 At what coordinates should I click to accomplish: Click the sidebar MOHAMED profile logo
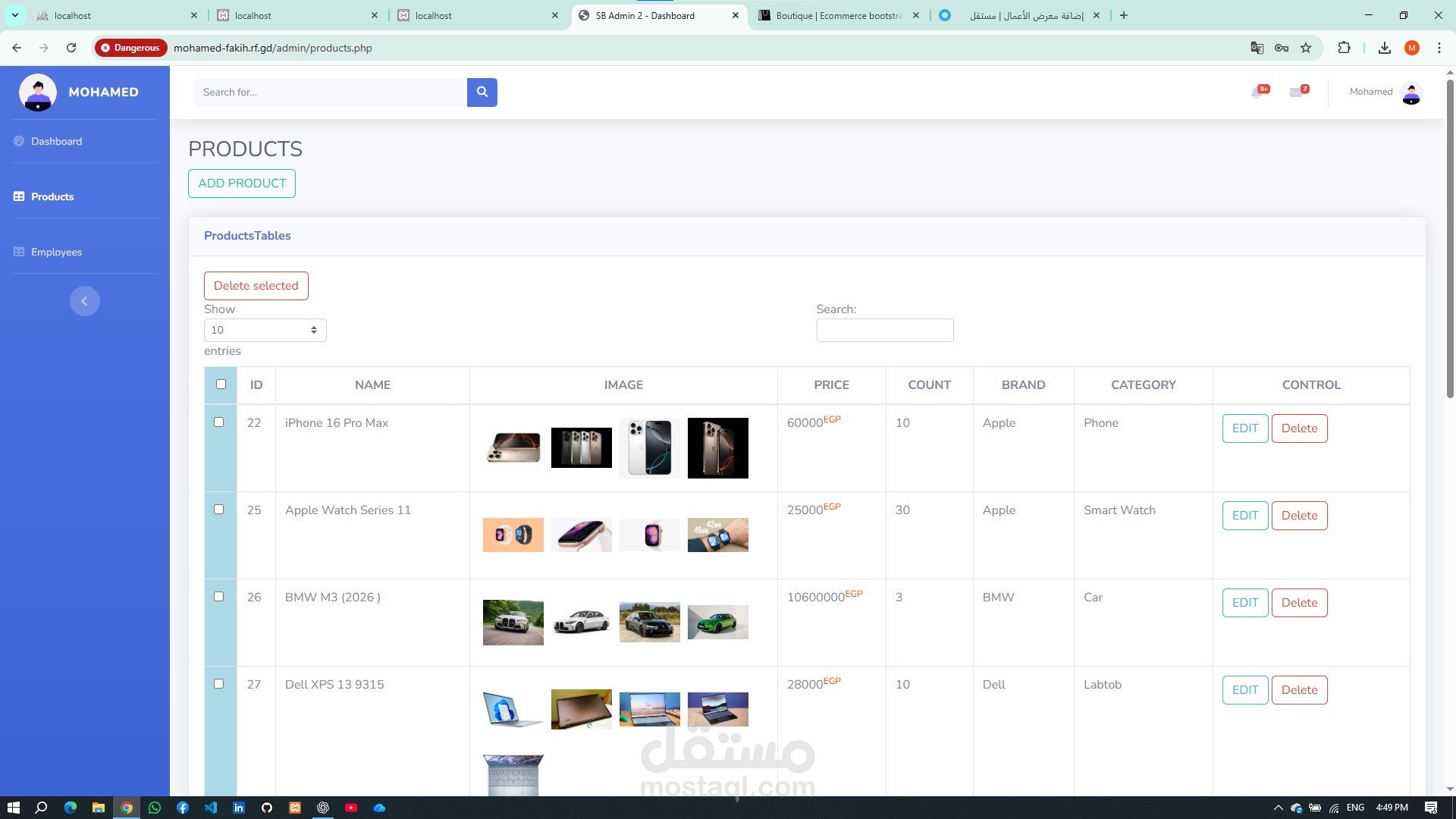[37, 93]
